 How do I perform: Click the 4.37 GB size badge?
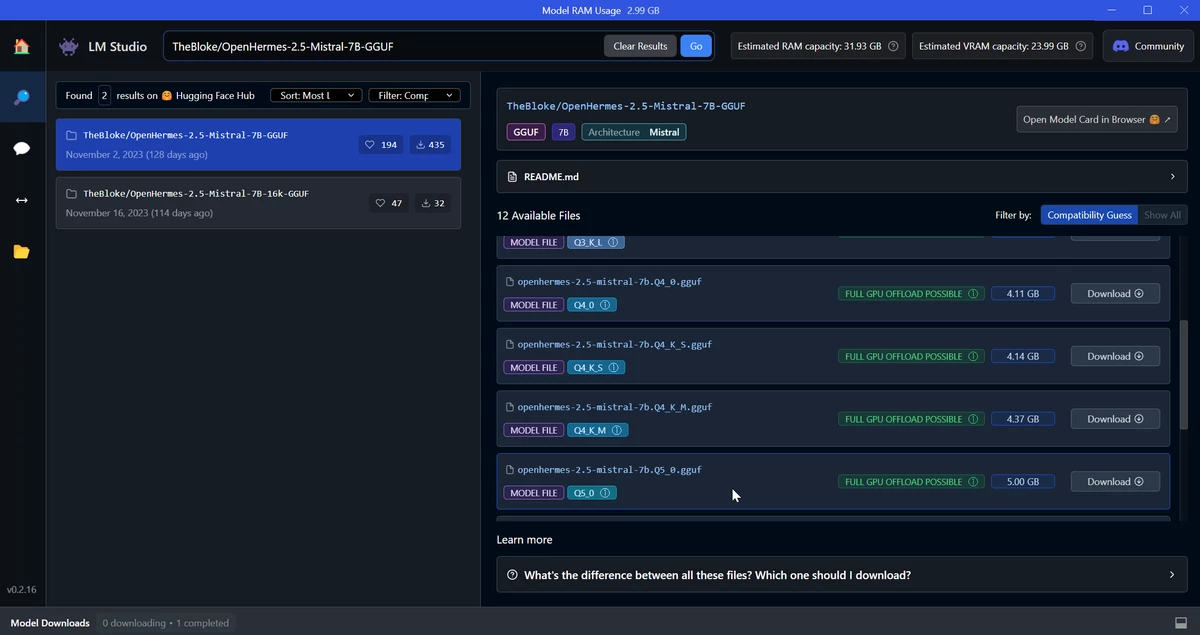[x=1023, y=419]
